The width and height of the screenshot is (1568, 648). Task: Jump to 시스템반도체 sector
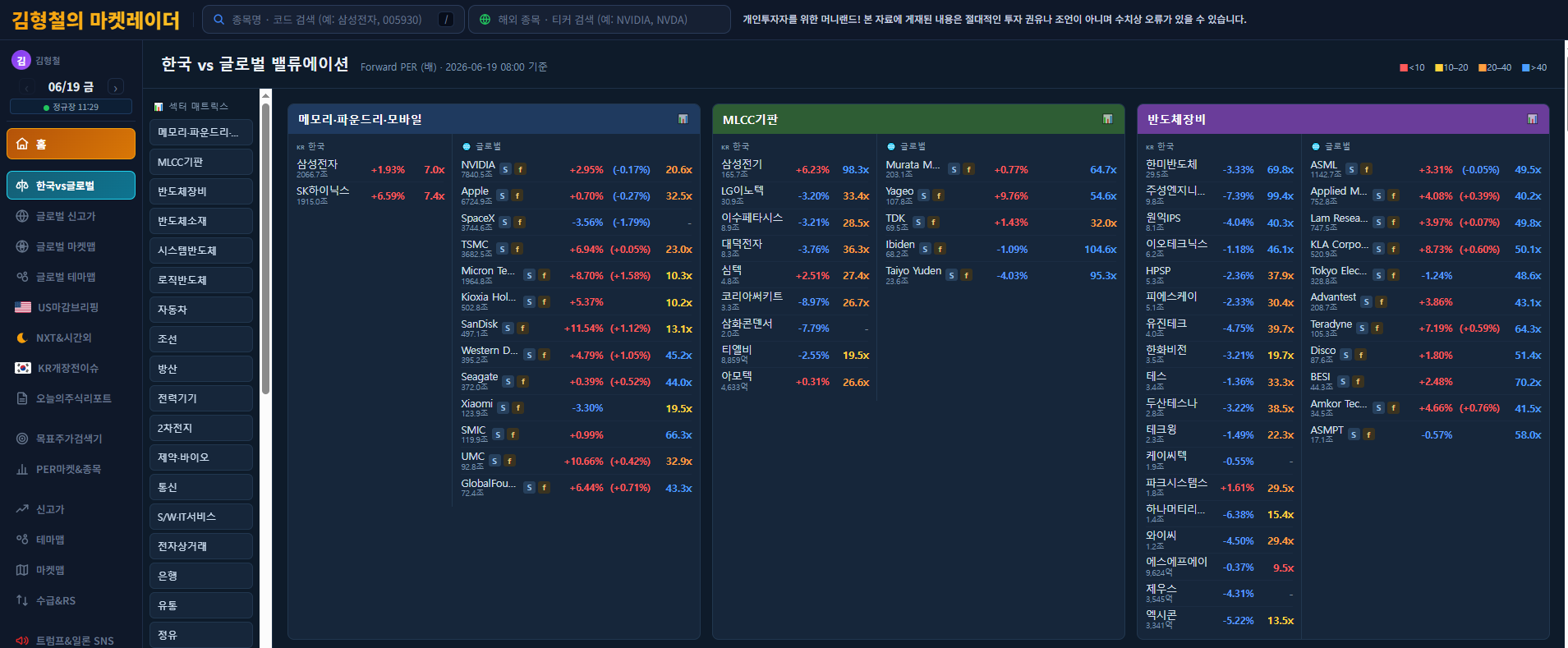tap(201, 250)
